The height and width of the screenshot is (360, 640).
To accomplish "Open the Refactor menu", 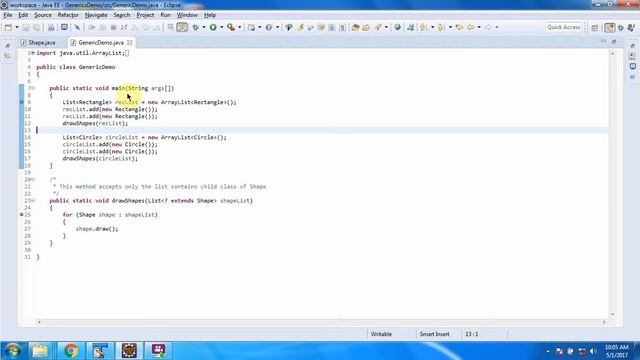I will pos(68,15).
